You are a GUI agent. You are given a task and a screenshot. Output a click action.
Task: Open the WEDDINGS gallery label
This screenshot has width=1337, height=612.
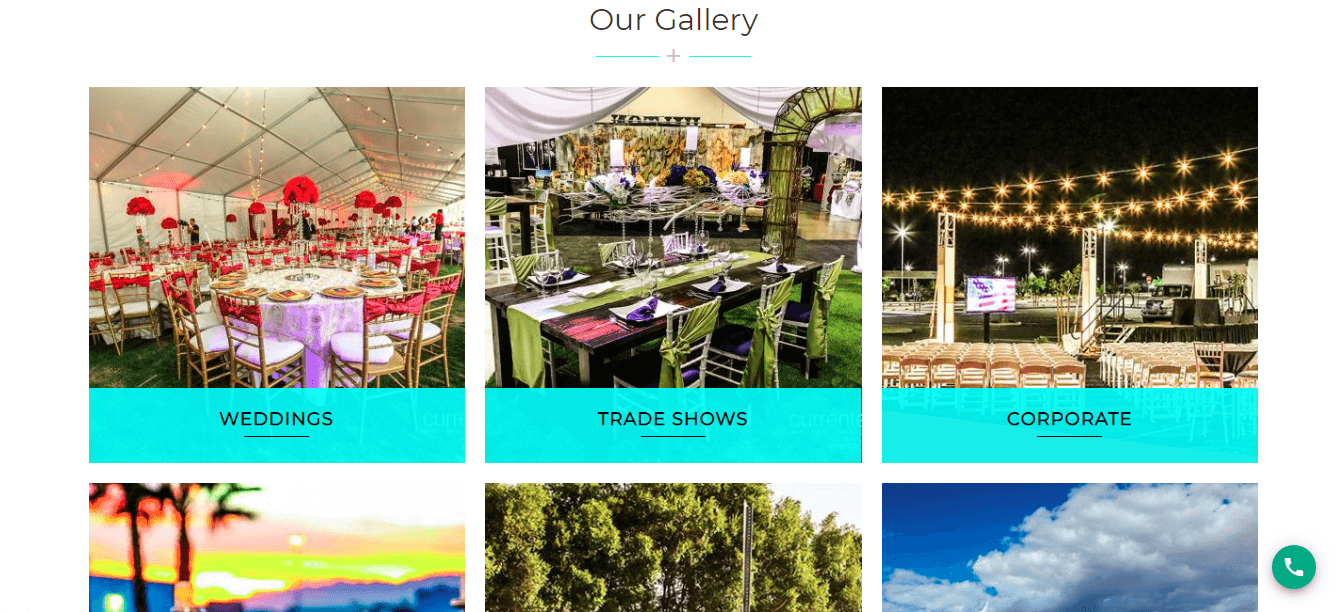pyautogui.click(x=276, y=419)
